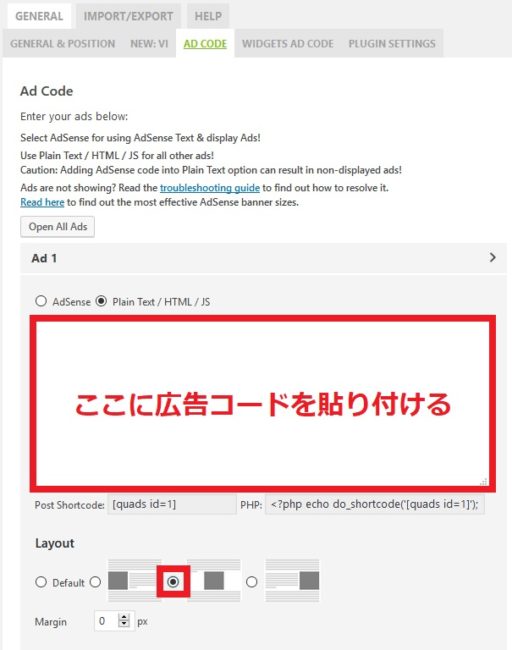Image resolution: width=512 pixels, height=650 pixels.
Task: Open the WIDGETS AD CODE sub-tab
Action: tap(288, 44)
